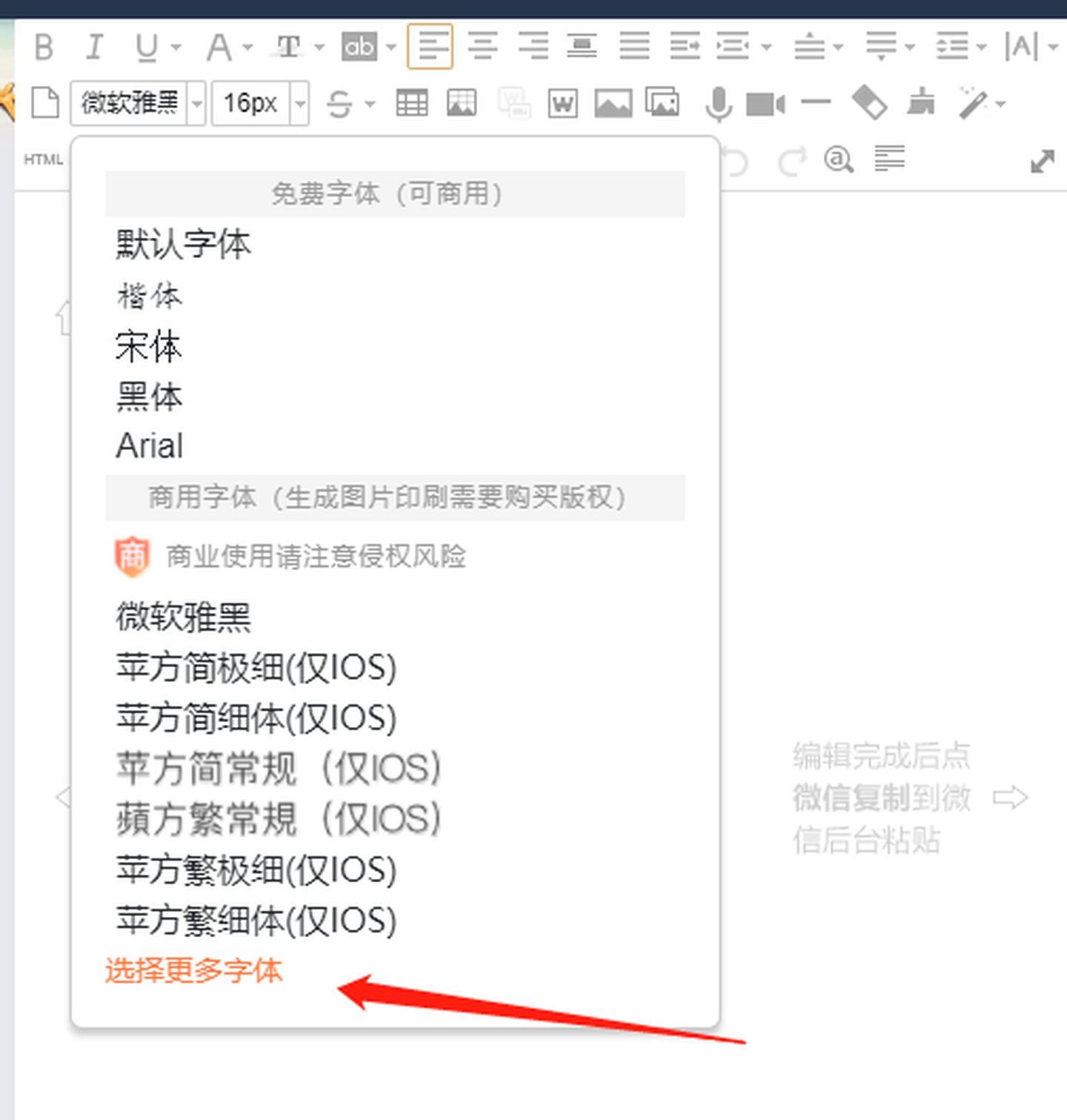1067x1120 pixels.
Task: Click the new blank document icon
Action: pyautogui.click(x=45, y=103)
